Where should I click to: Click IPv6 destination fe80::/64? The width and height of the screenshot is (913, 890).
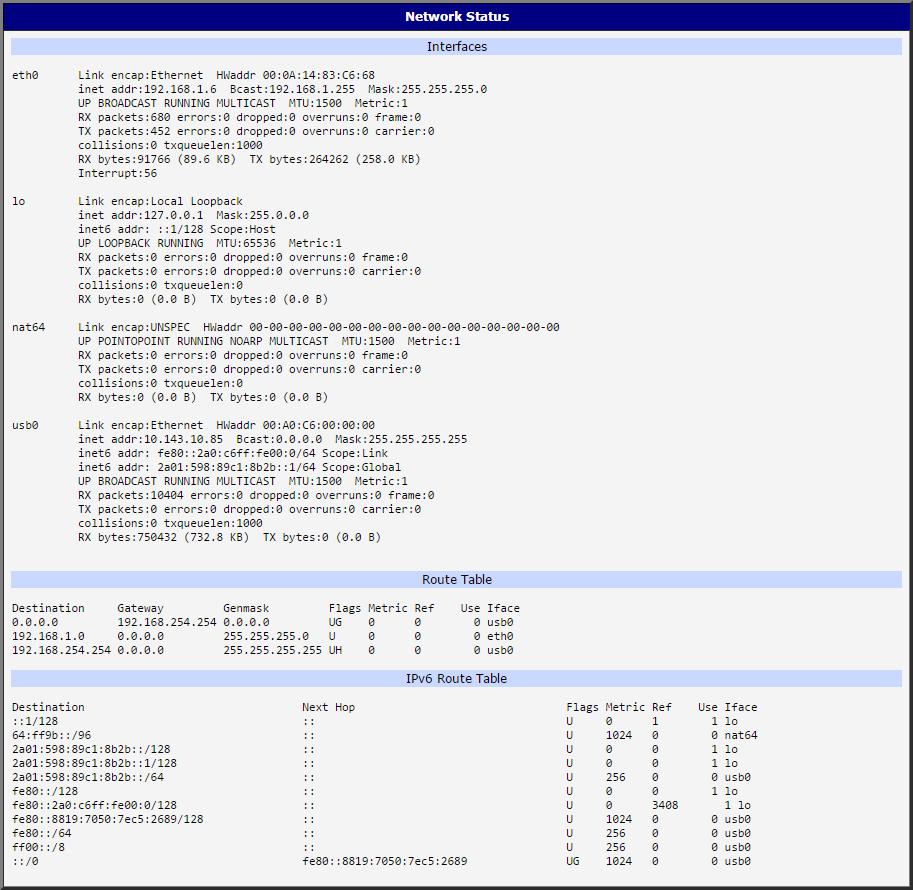[41, 833]
